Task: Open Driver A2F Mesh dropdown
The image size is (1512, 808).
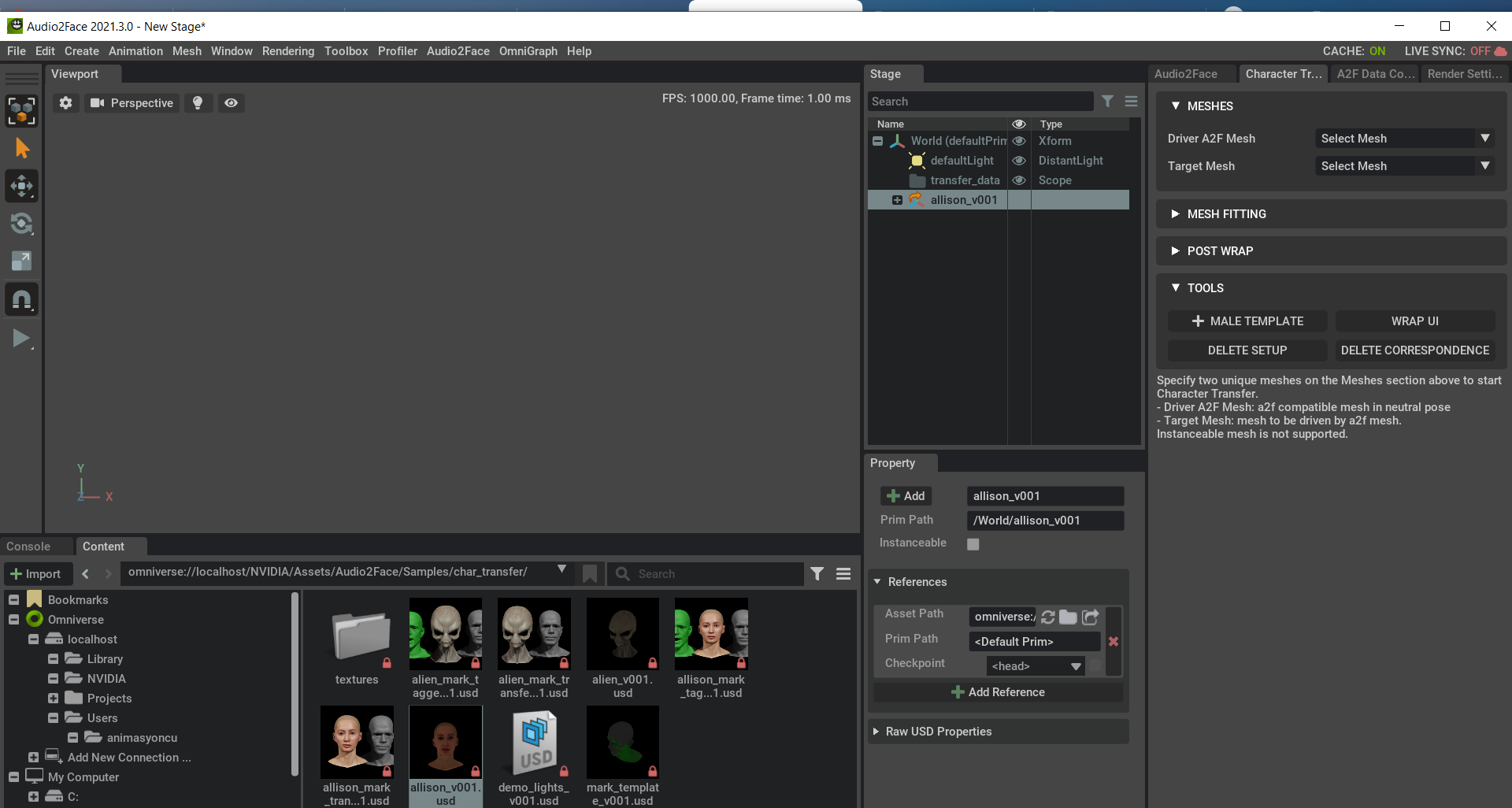Action: pos(1405,139)
